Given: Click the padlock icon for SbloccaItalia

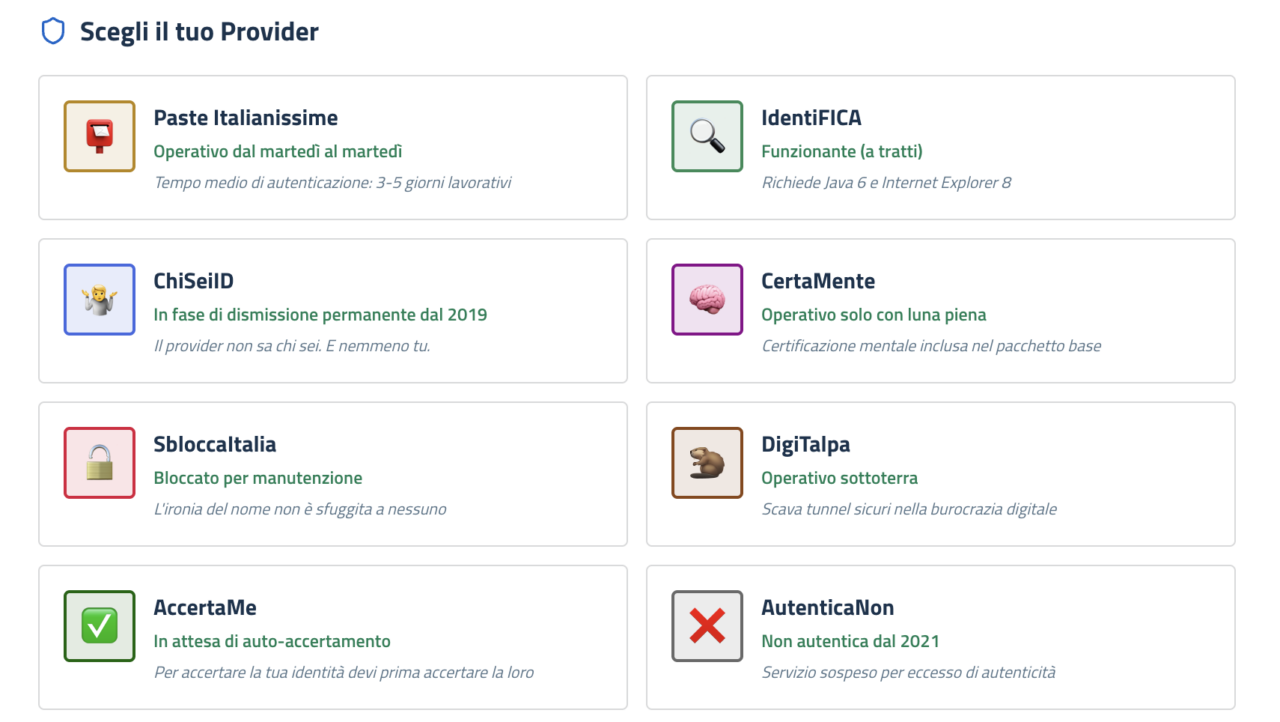Looking at the screenshot, I should pos(99,462).
